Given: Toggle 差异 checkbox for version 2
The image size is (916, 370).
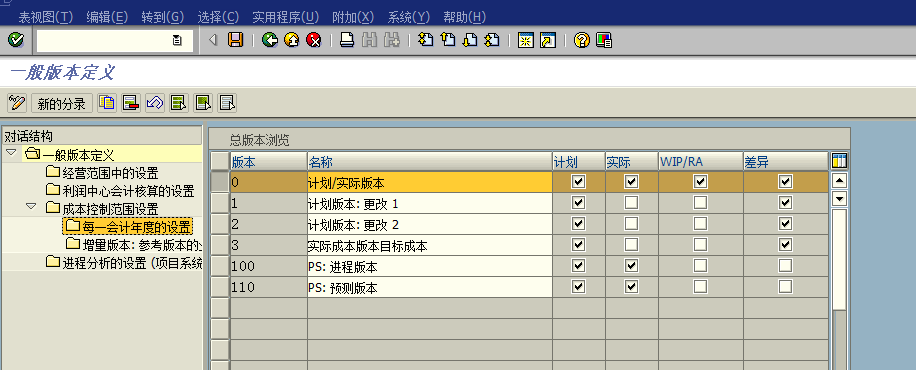Looking at the screenshot, I should tap(785, 223).
